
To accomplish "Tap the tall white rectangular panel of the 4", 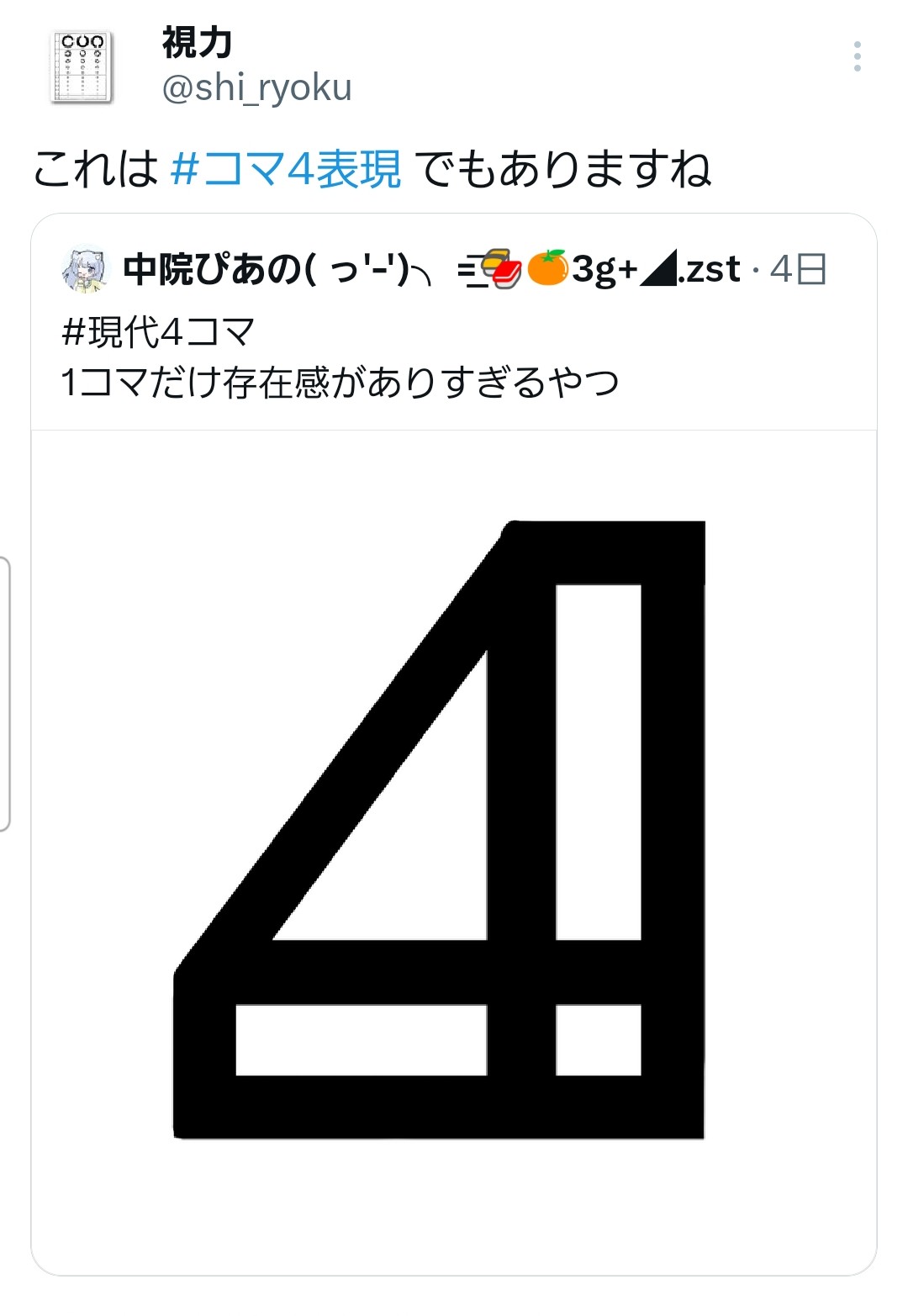I will click(599, 762).
